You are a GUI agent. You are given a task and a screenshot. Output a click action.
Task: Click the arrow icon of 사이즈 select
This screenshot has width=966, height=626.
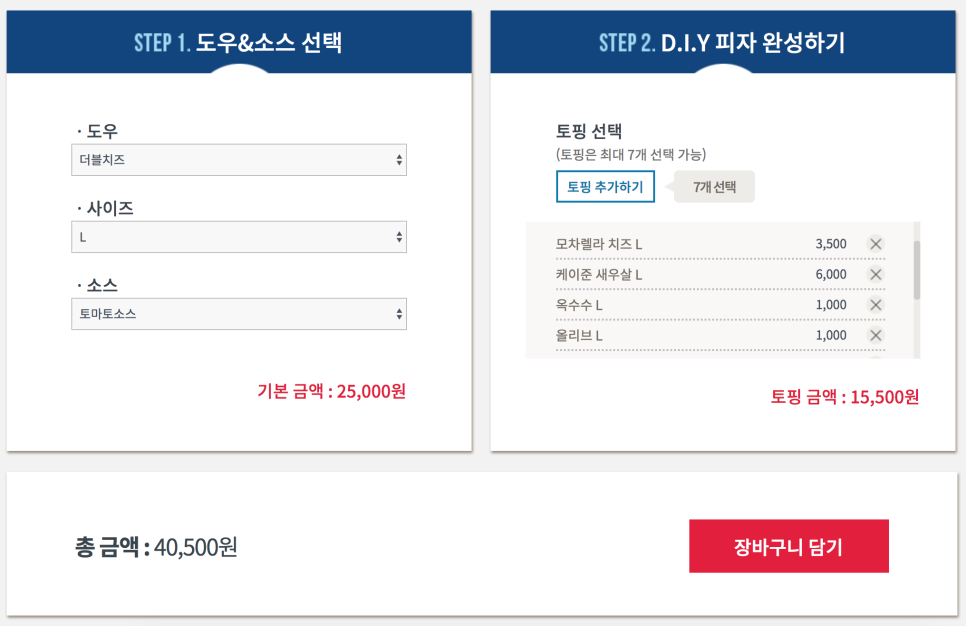tap(399, 237)
